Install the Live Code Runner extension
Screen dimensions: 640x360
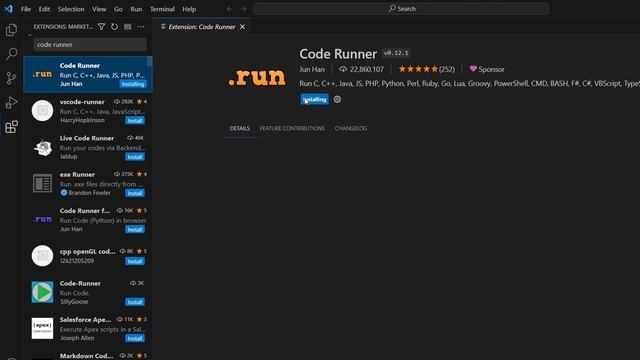pos(135,157)
